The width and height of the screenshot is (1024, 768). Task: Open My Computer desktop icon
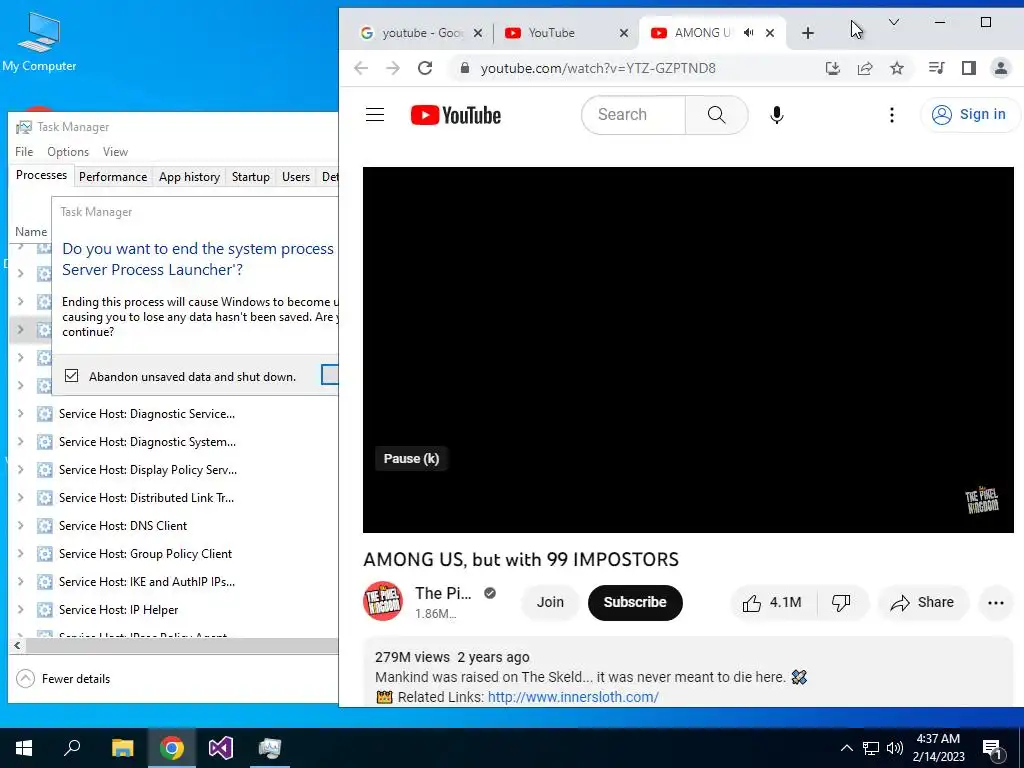(39, 40)
